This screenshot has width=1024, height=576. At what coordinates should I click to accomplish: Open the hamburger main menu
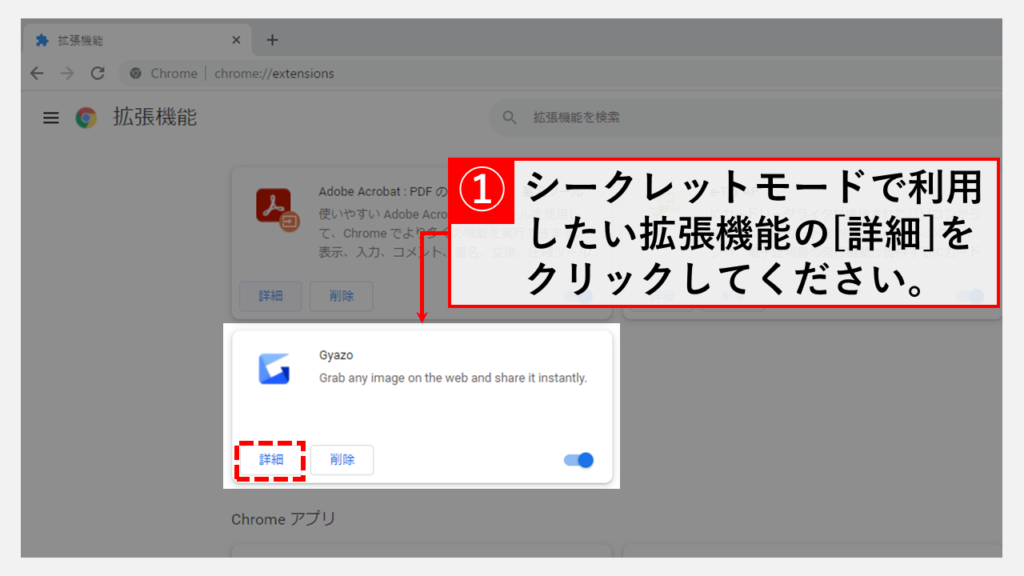coord(51,118)
